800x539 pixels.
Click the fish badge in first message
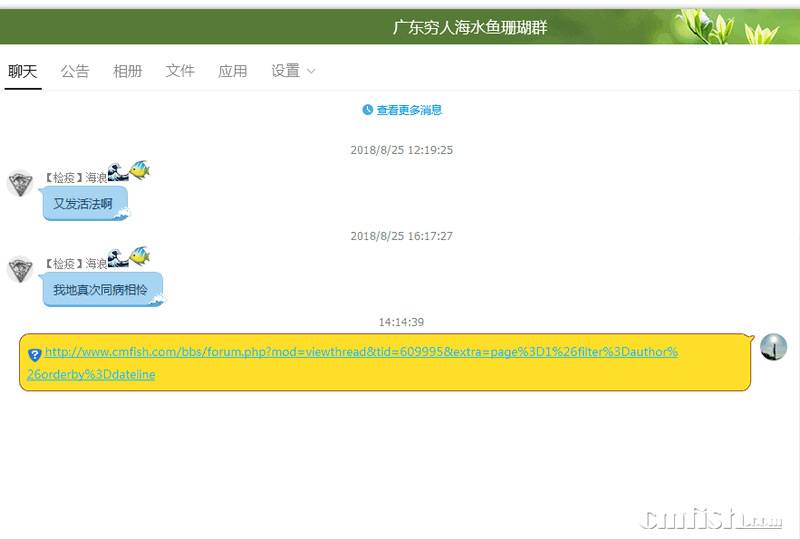[x=140, y=170]
